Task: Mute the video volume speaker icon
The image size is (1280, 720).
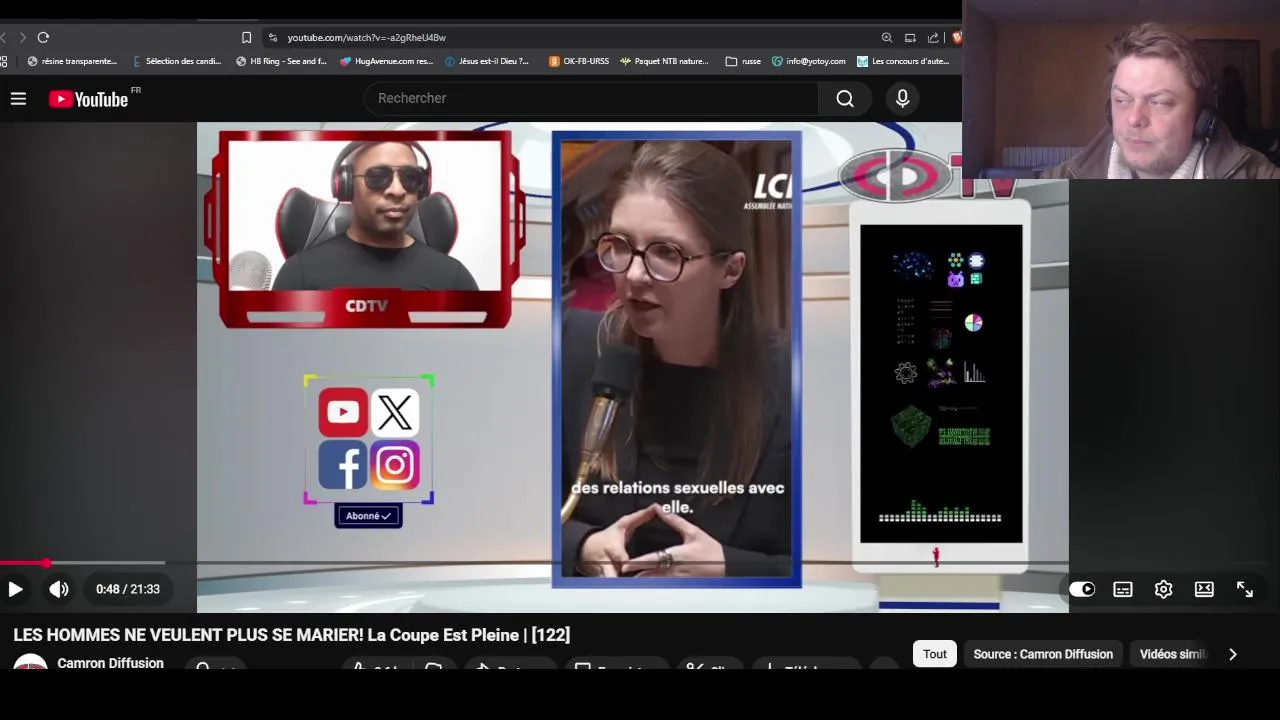Action: 59,589
